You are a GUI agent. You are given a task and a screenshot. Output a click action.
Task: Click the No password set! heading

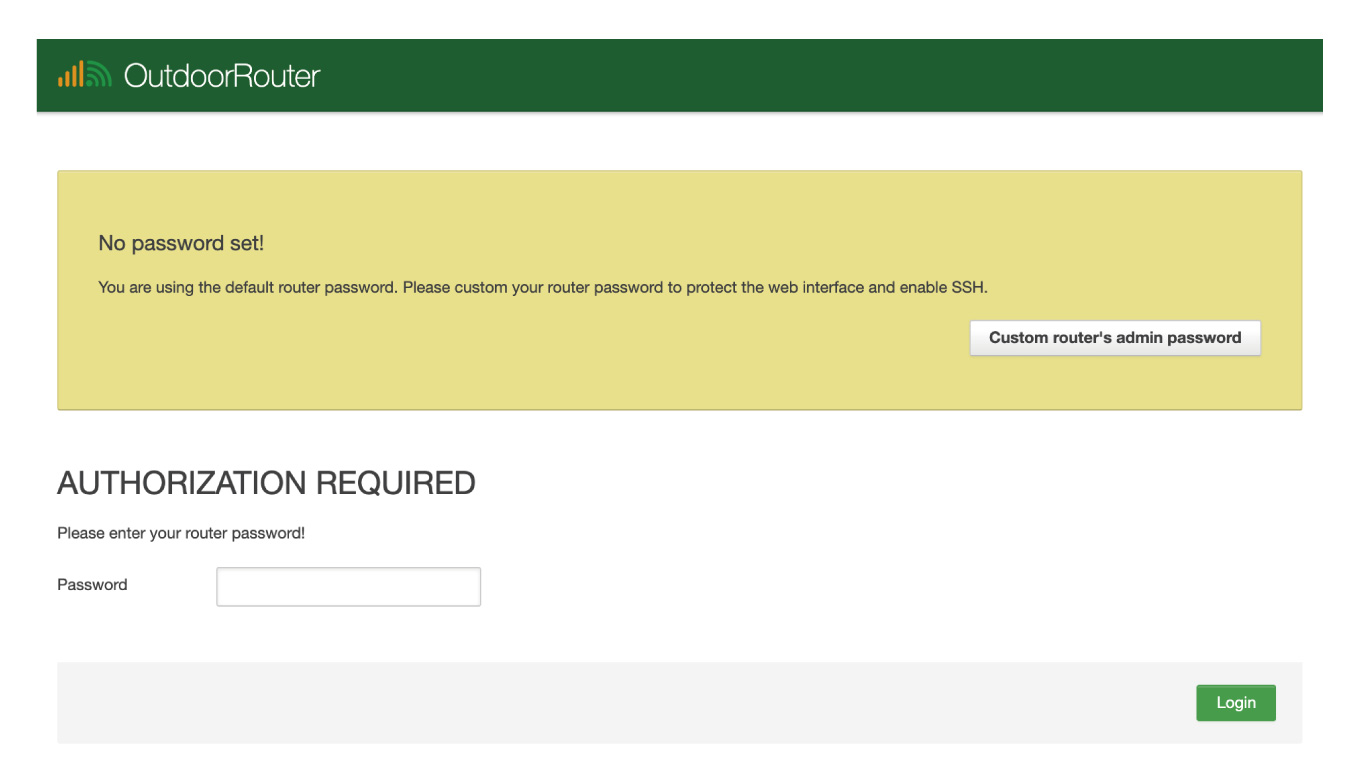[181, 243]
